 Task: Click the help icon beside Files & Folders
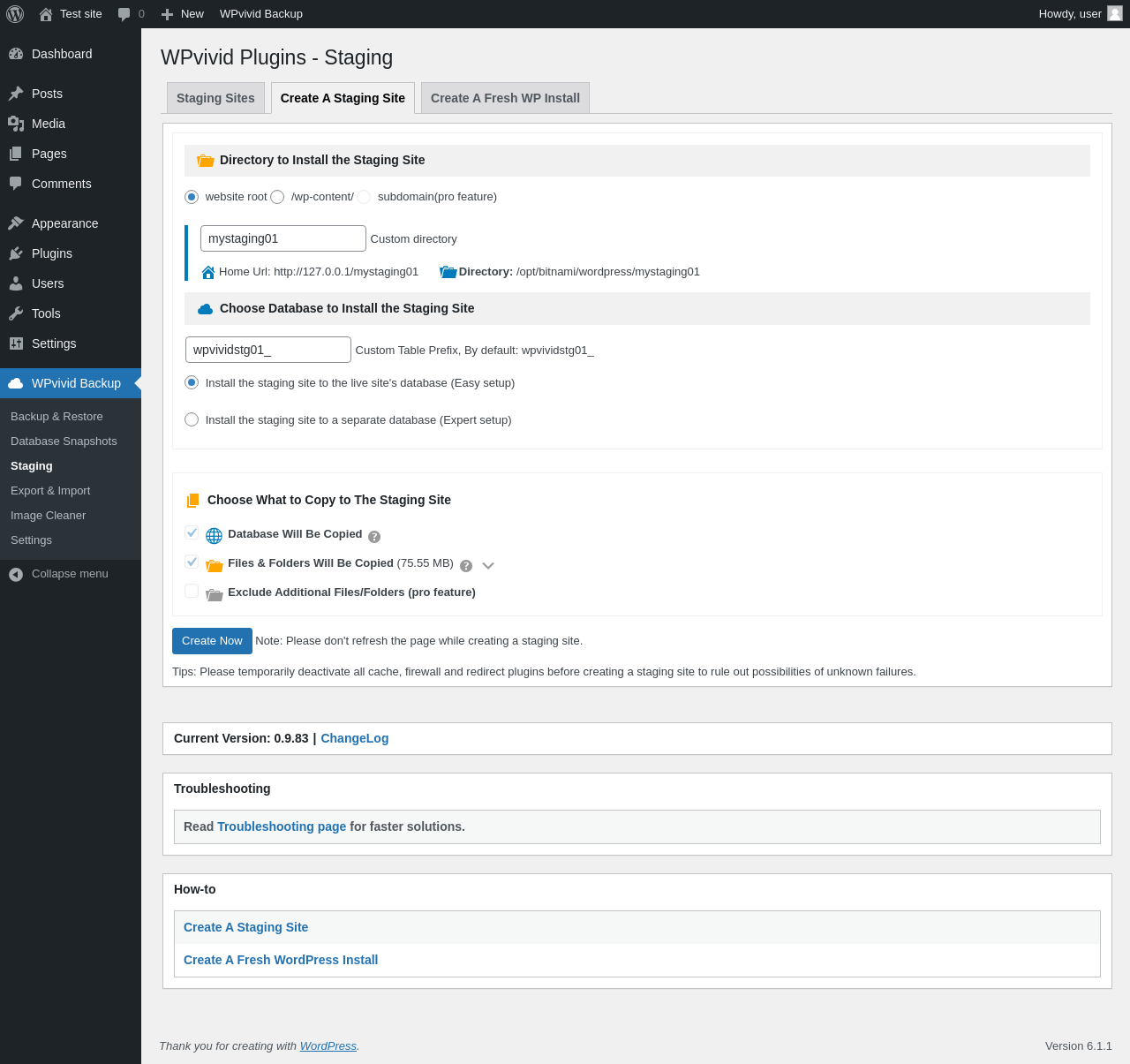pyautogui.click(x=466, y=566)
